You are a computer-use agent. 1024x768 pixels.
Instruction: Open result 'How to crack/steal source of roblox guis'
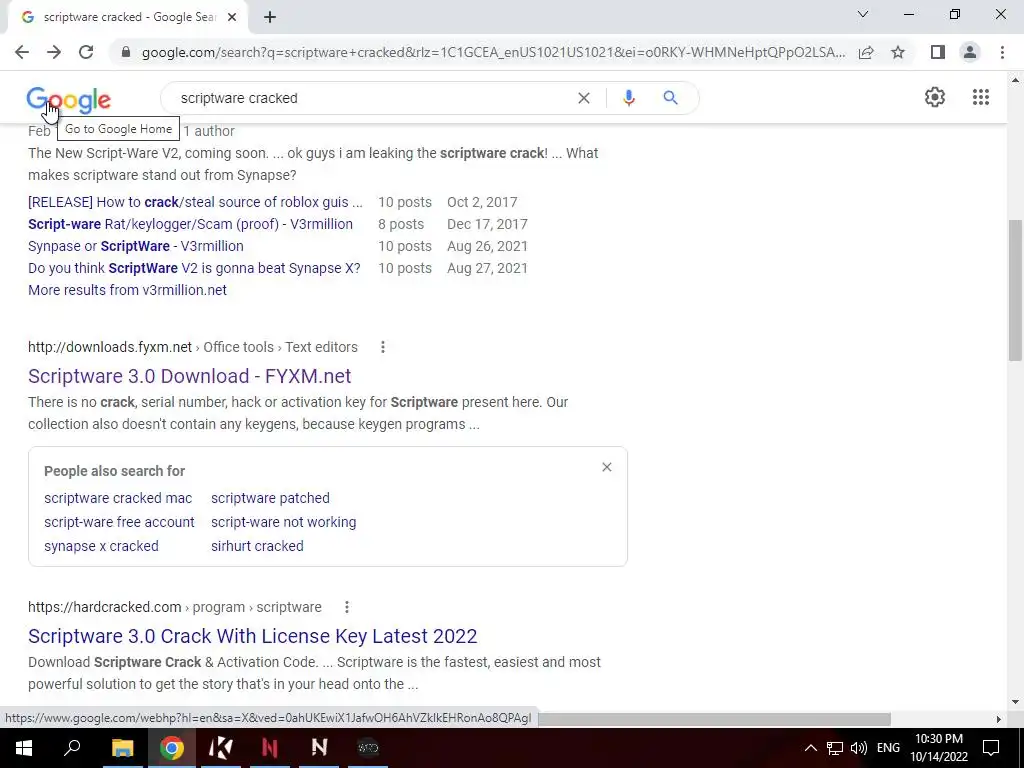tap(195, 202)
